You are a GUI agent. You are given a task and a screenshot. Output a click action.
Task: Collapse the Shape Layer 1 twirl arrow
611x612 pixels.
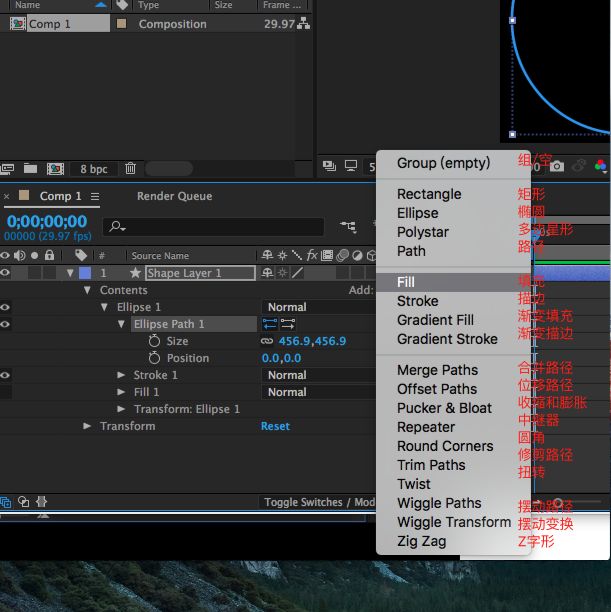pos(70,273)
